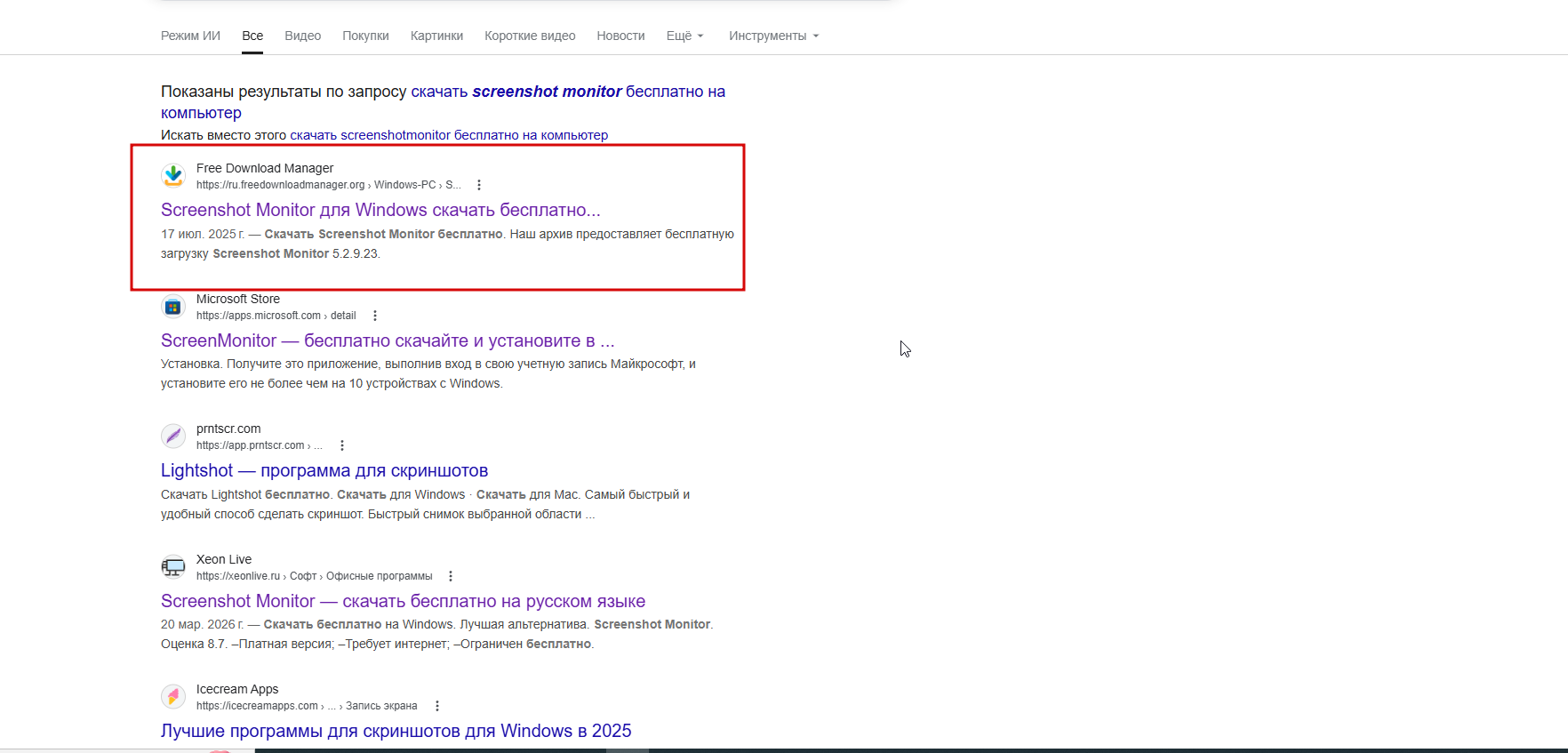The height and width of the screenshot is (753, 1568).
Task: Click the Free Download Manager favicon
Action: pyautogui.click(x=173, y=176)
